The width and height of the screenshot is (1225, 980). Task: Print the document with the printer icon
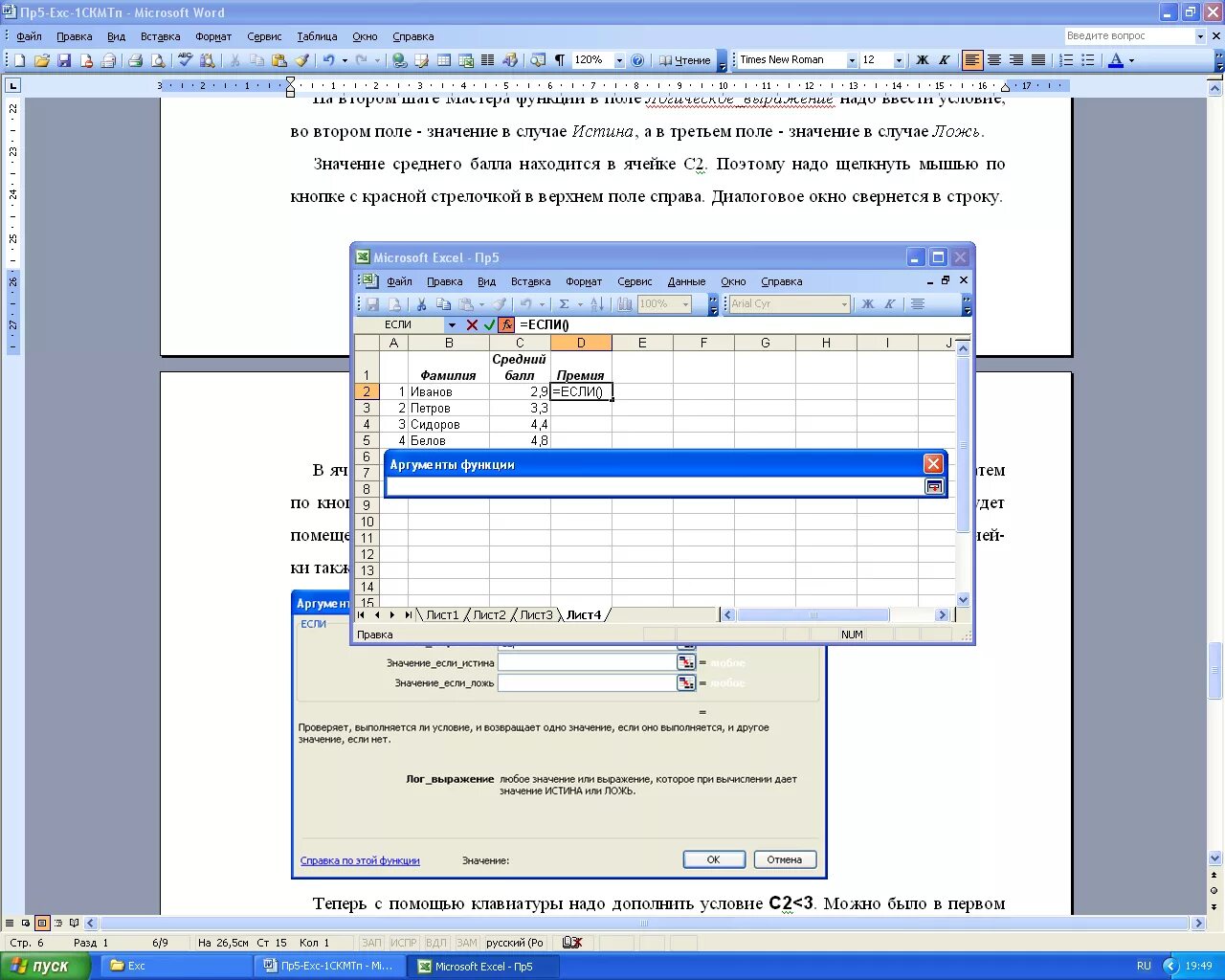(135, 60)
